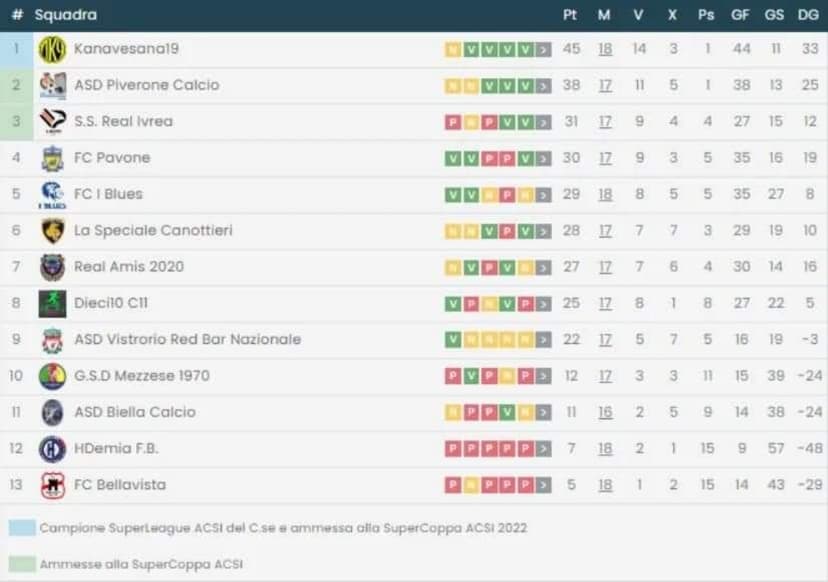828x582 pixels.
Task: Click ASD Vistrorio Red Bar Nazionale crest
Action: point(52,340)
